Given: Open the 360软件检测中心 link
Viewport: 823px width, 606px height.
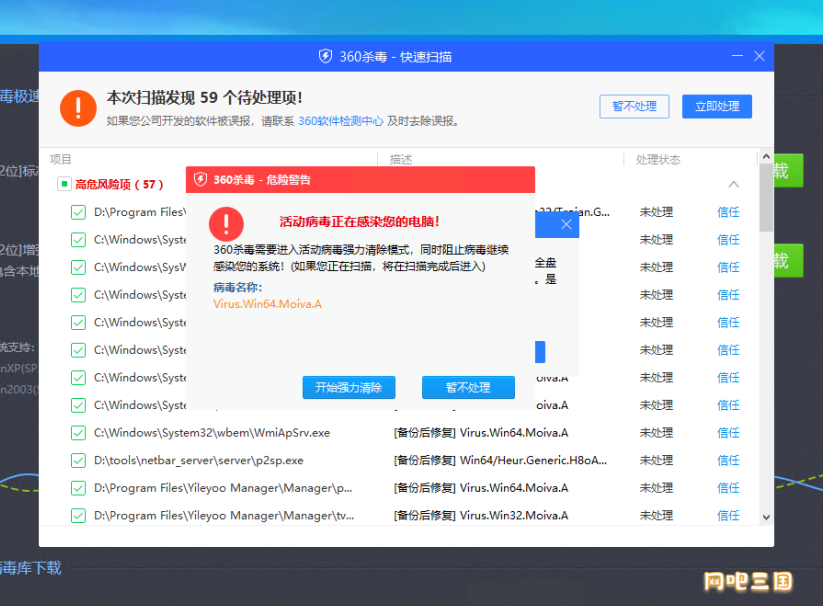Looking at the screenshot, I should pos(341,121).
